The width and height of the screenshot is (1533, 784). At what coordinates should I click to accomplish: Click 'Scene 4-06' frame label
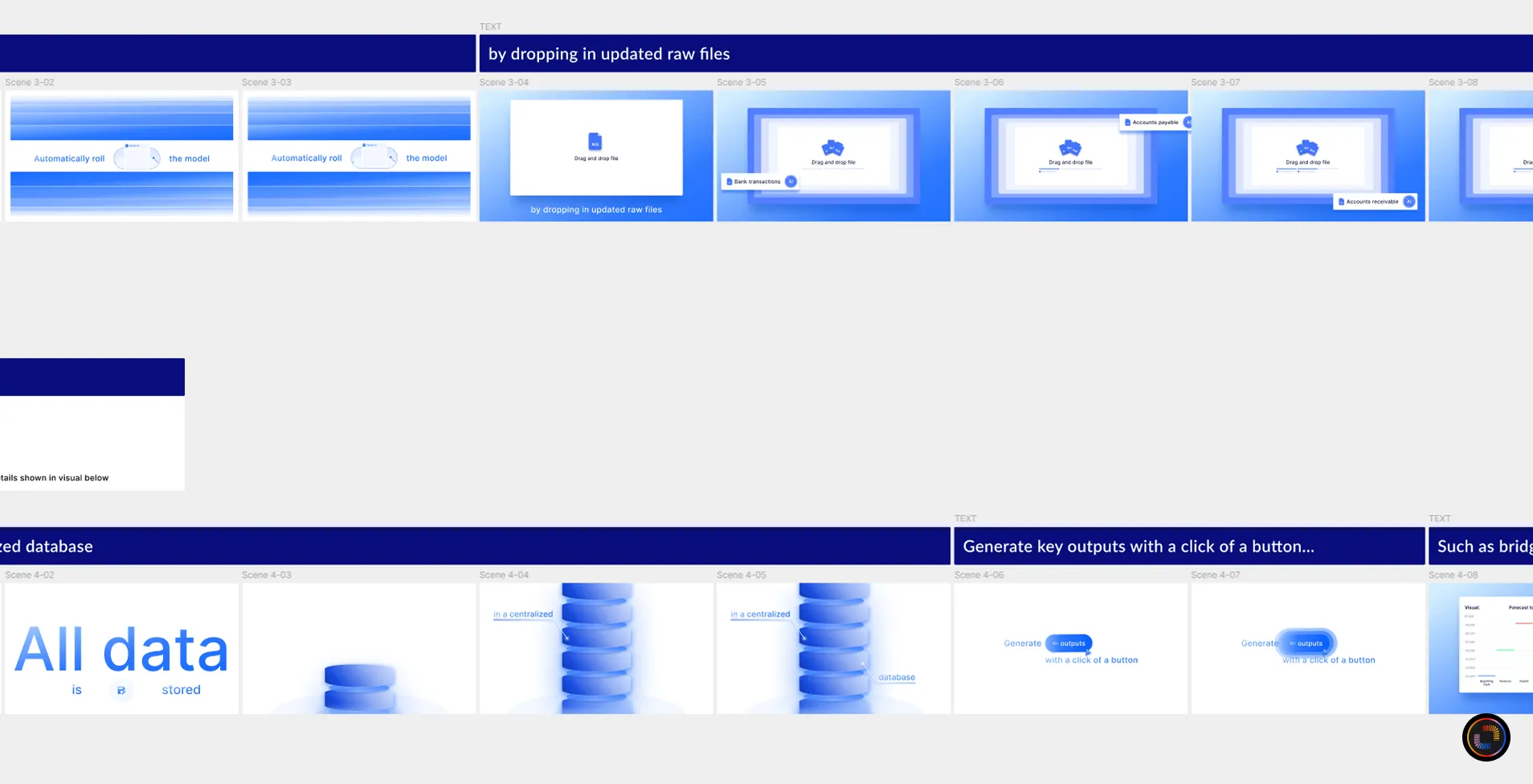pyautogui.click(x=979, y=575)
